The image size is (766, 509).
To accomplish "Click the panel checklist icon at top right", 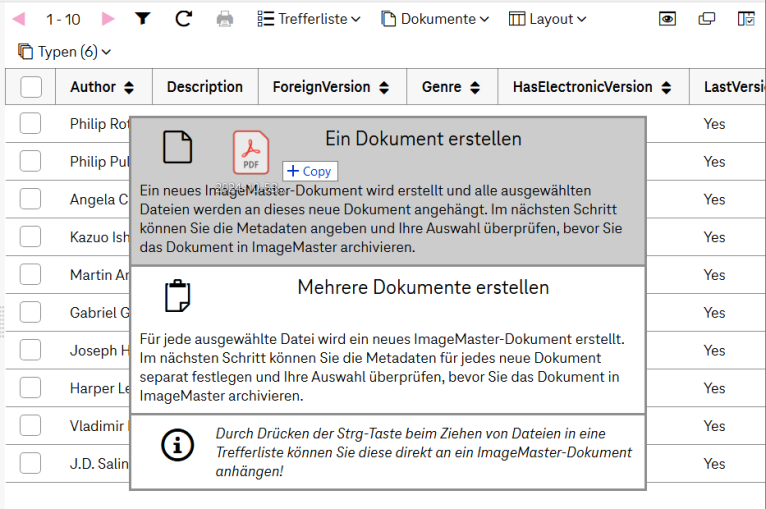I will [x=746, y=19].
